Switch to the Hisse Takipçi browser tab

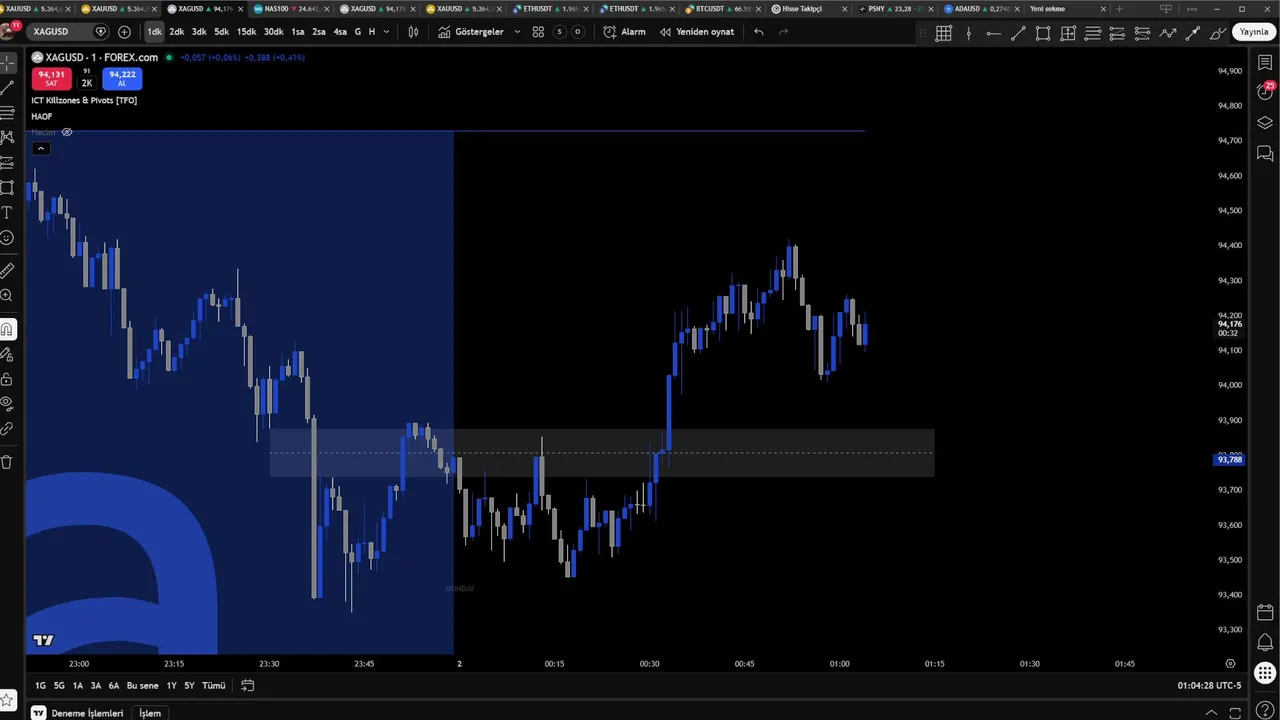pos(810,8)
